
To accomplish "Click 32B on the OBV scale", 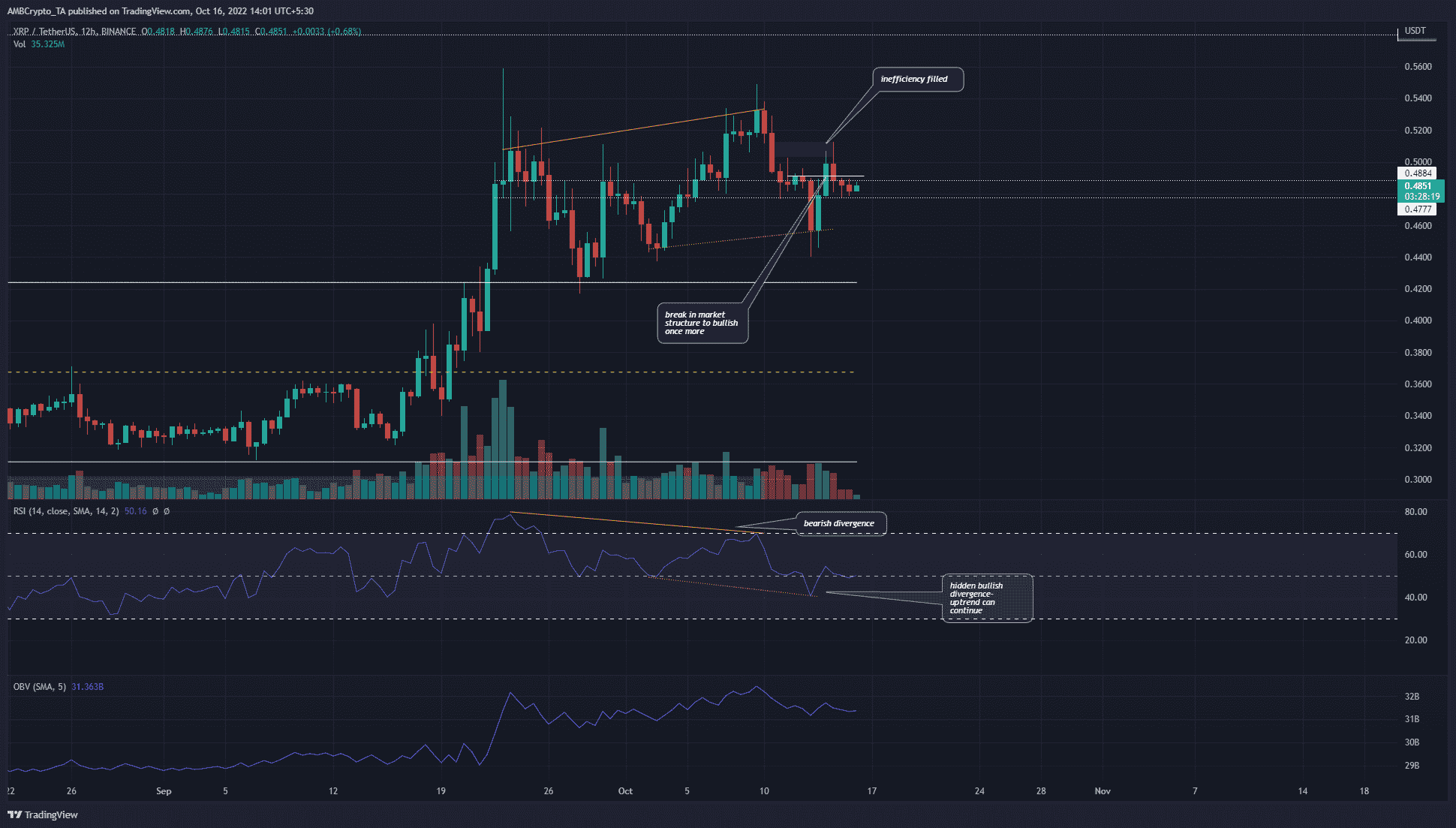I will (x=1412, y=697).
